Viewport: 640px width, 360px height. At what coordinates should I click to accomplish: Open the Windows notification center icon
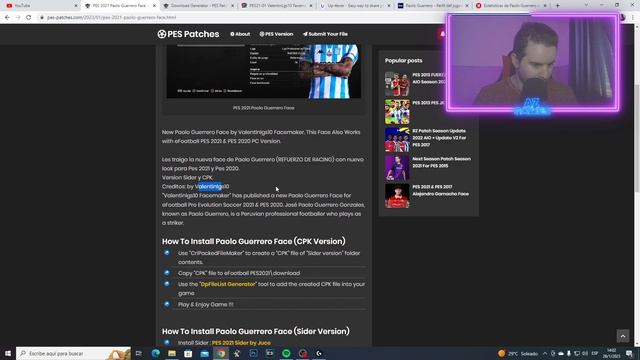(x=629, y=353)
